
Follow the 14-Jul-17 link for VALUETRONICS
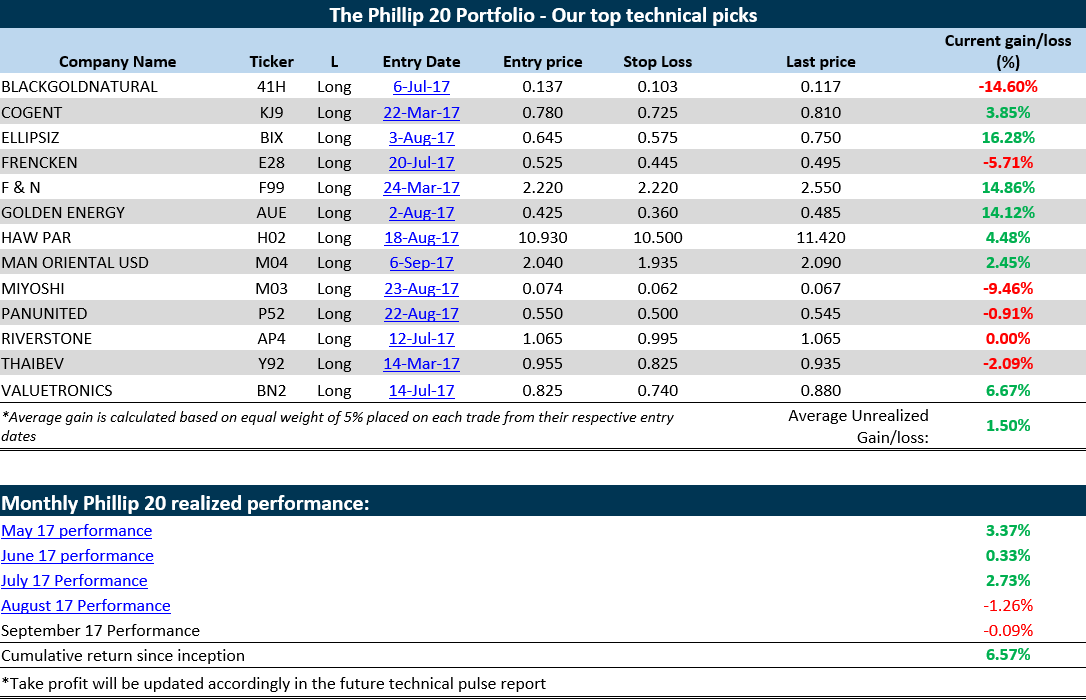pos(421,391)
